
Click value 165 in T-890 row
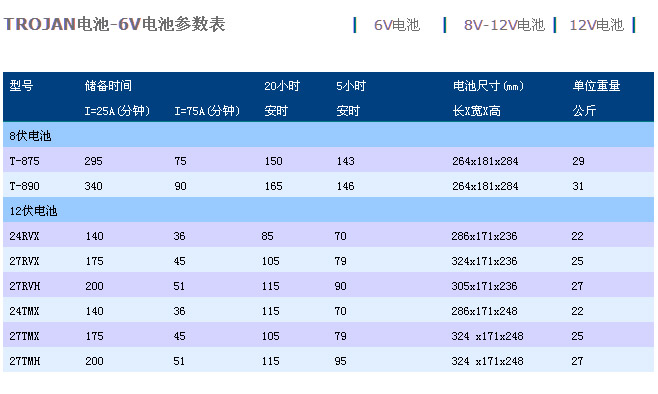(x=274, y=186)
